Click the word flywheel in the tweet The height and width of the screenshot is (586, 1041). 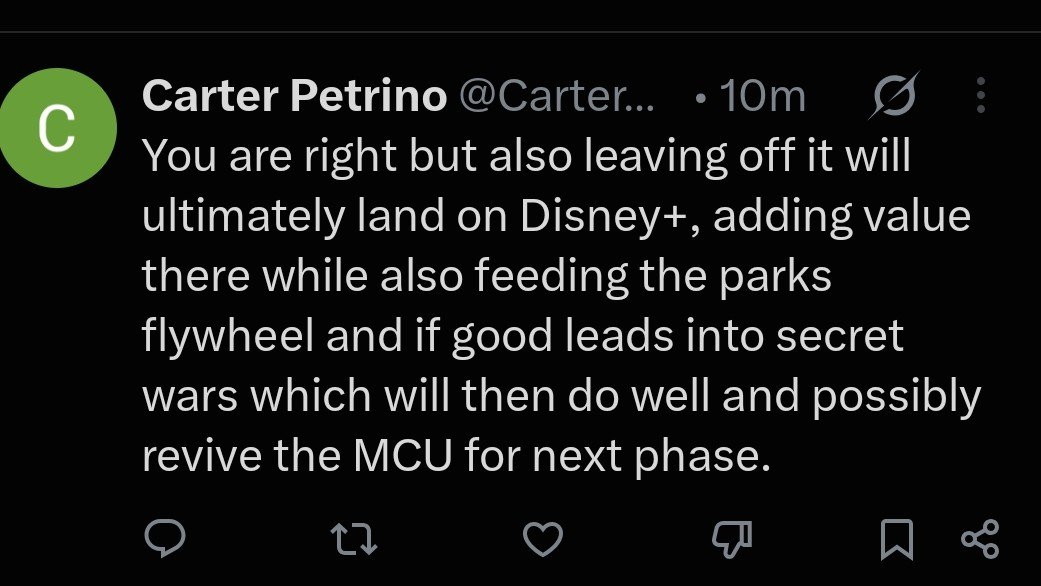228,337
